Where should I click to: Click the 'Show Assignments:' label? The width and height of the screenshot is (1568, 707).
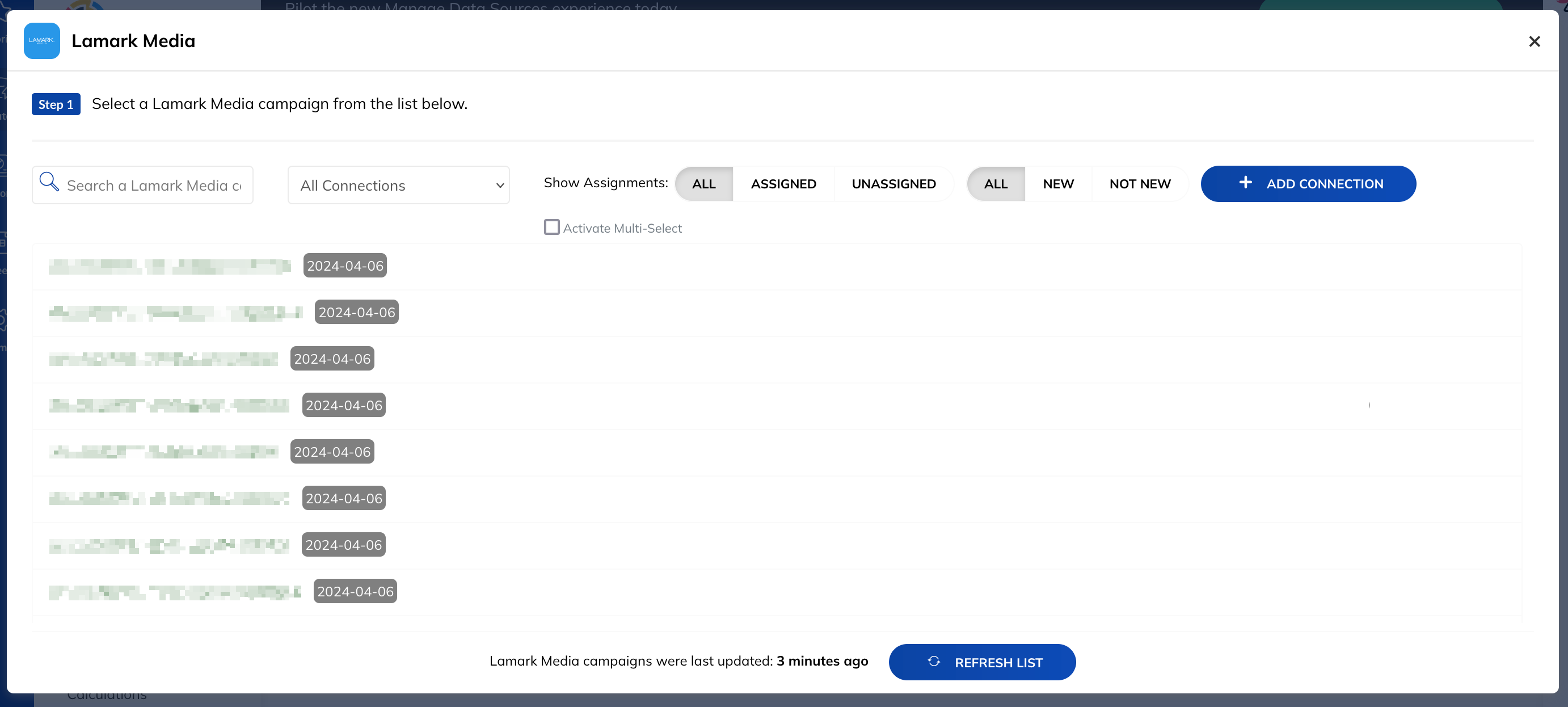(606, 183)
